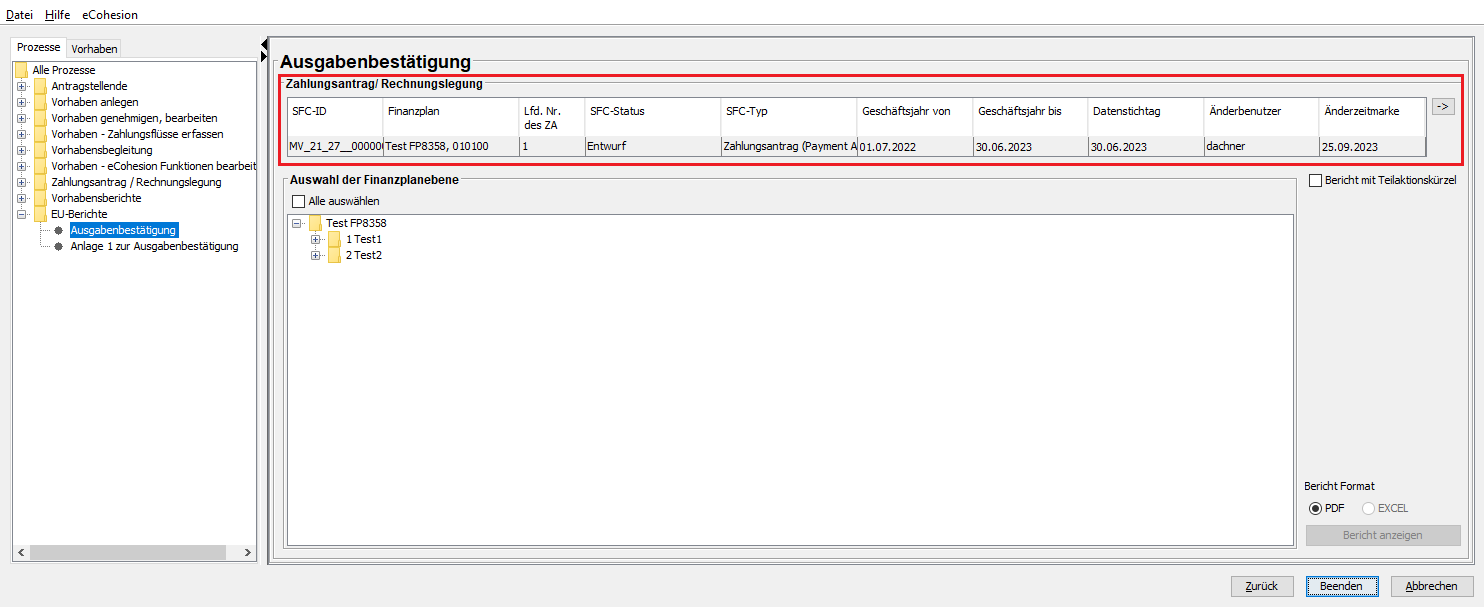
Task: Click the Abbrechen button
Action: pyautogui.click(x=1431, y=586)
